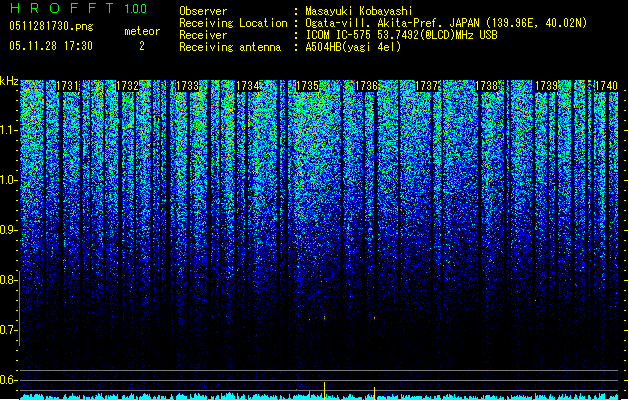Click the 'Observer' field label

pyautogui.click(x=203, y=11)
